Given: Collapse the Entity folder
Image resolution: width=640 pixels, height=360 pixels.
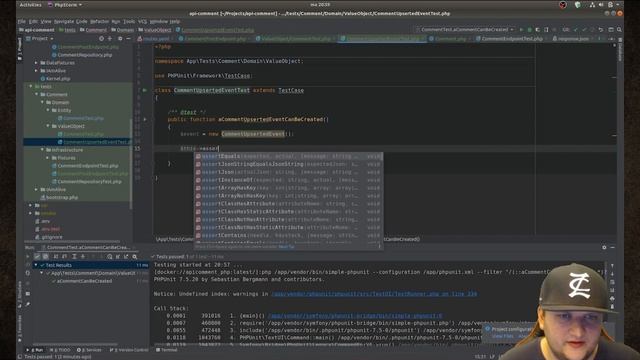Looking at the screenshot, I should tap(48, 110).
